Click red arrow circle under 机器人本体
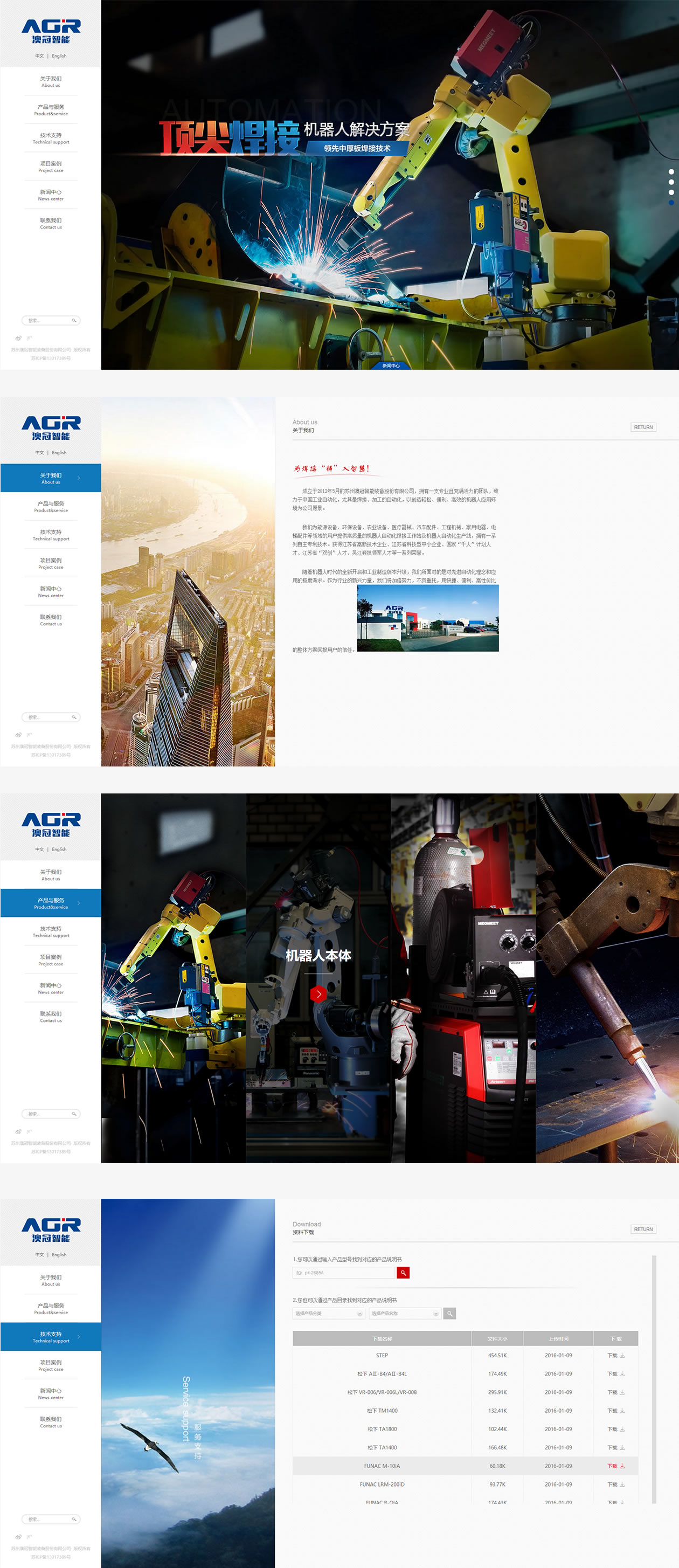This screenshot has width=679, height=1568. (x=318, y=994)
